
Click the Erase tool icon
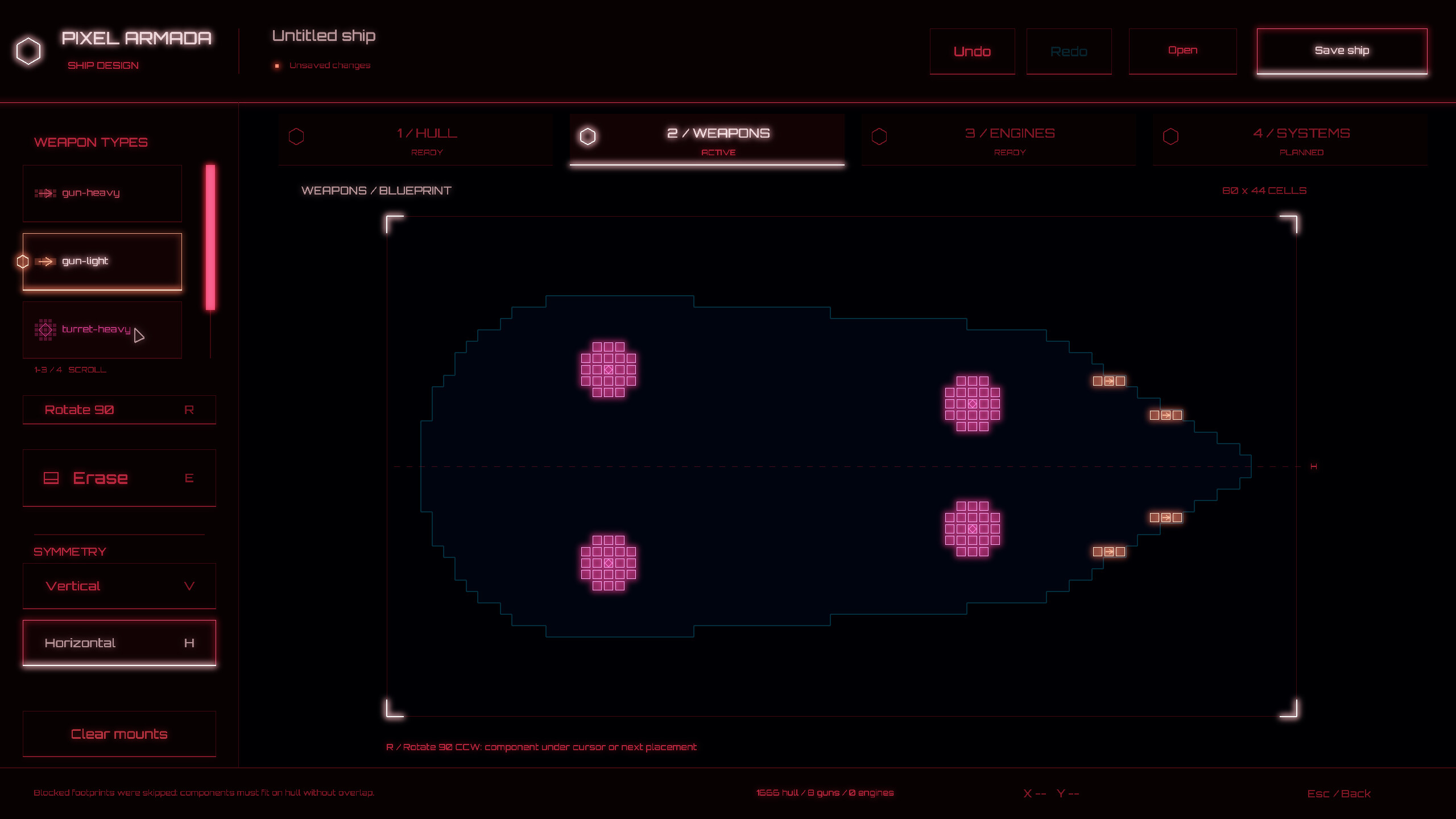[51, 478]
